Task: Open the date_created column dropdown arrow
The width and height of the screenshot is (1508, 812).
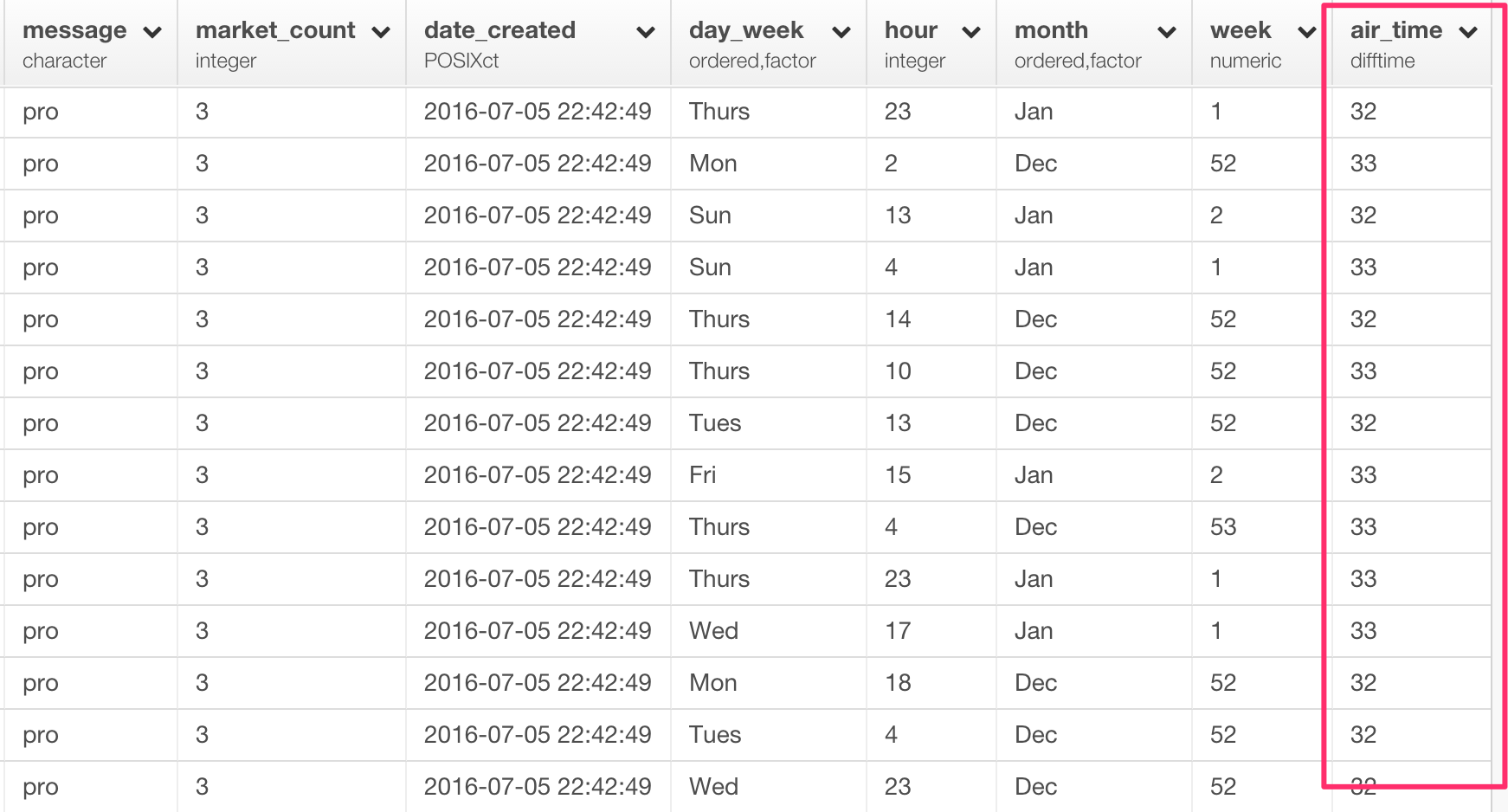Action: [645, 33]
